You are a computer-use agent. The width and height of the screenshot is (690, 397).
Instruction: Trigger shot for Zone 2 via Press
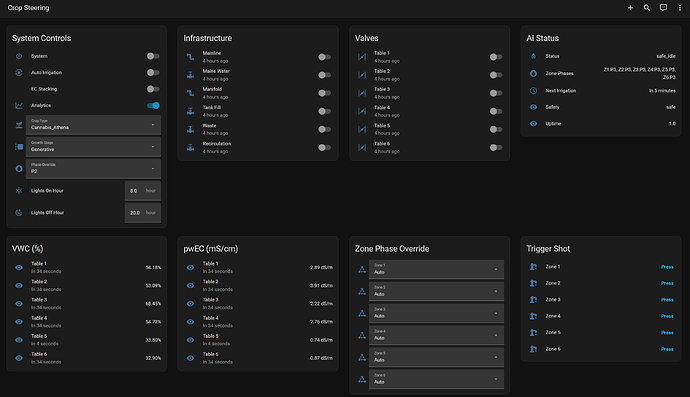click(667, 283)
